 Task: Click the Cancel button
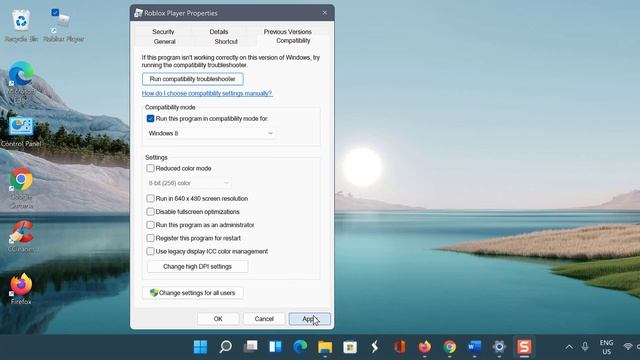pyautogui.click(x=264, y=319)
